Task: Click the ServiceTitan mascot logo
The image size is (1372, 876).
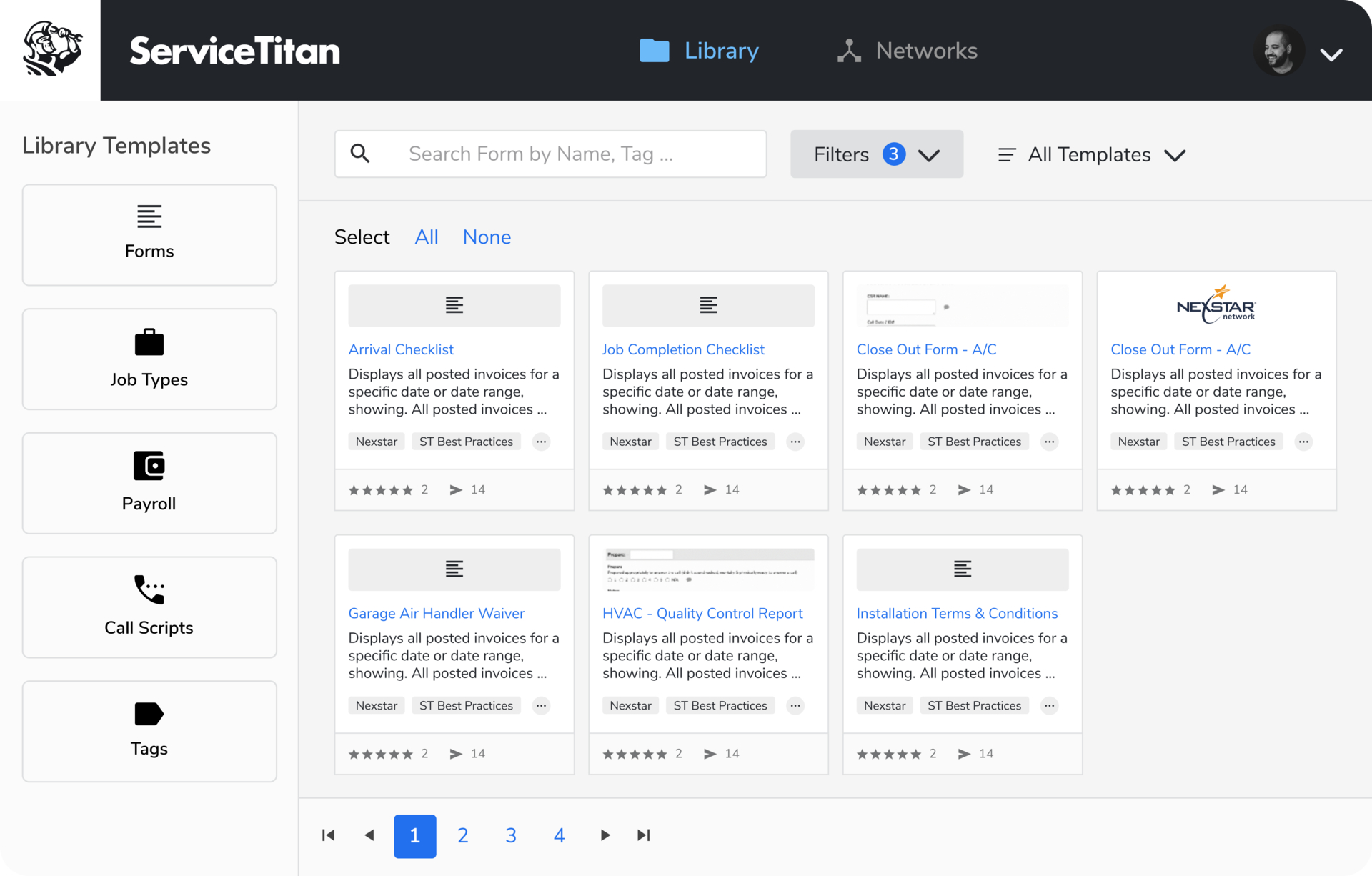Action: coord(51,50)
